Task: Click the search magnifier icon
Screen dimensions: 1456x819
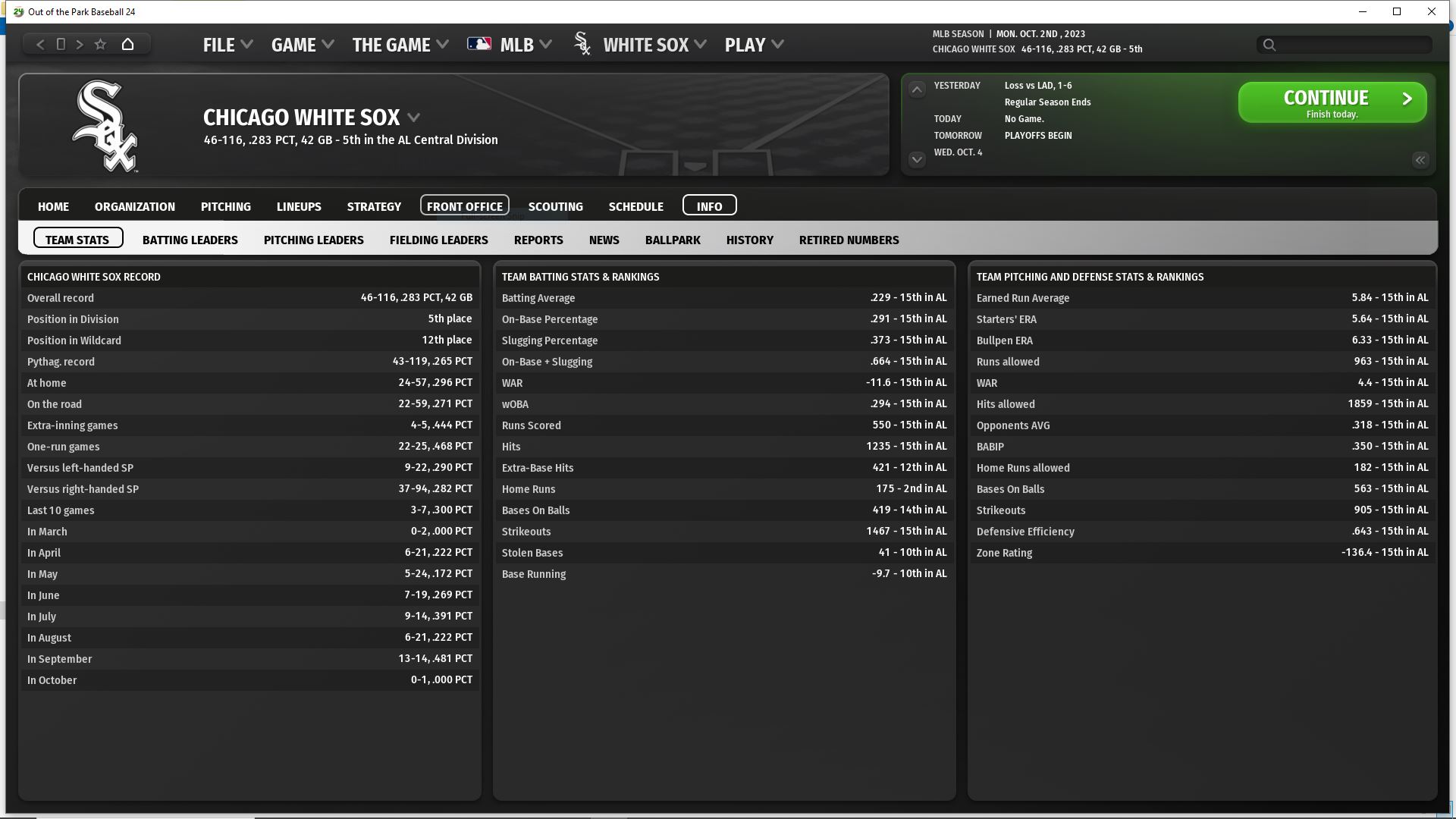Action: tap(1269, 45)
